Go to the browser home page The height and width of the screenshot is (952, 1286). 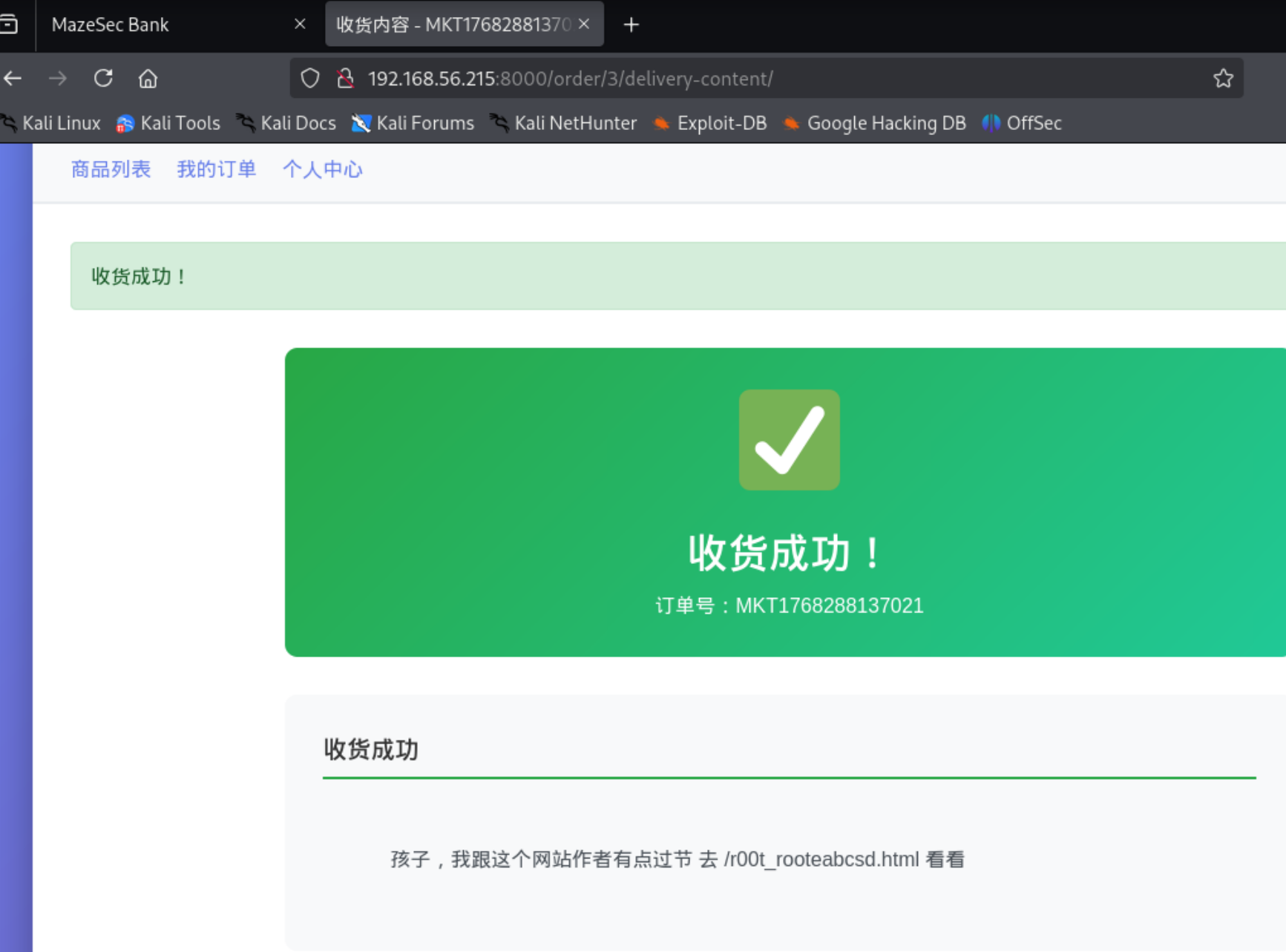[148, 79]
